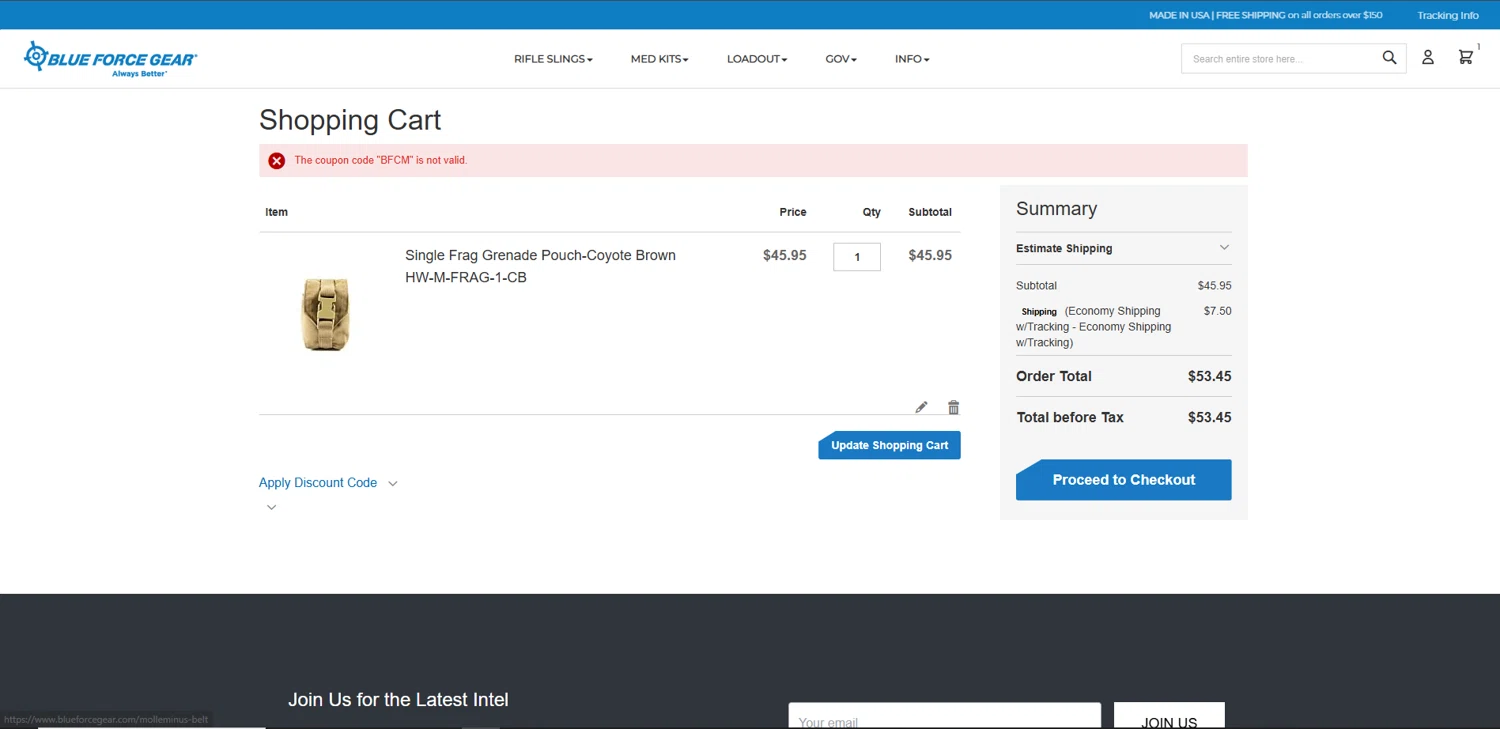
Task: Expand Apply Discount Code section
Action: coord(328,483)
